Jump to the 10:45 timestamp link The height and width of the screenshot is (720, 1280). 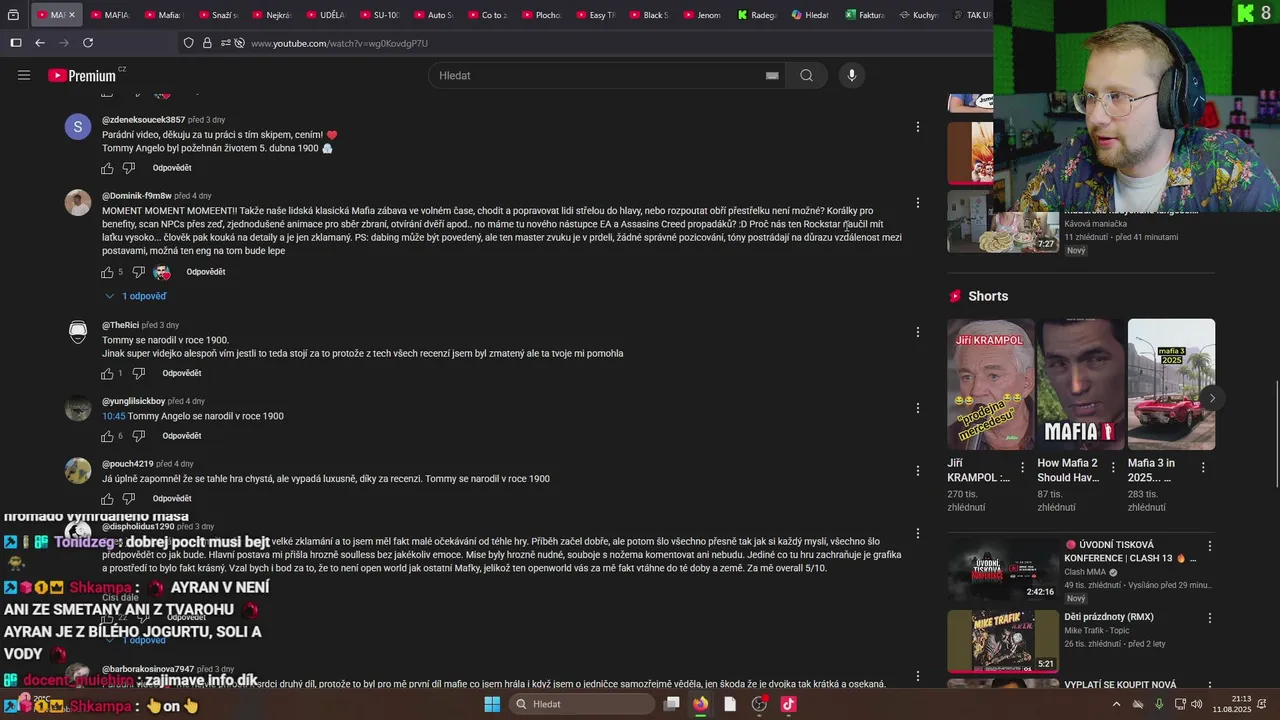pos(113,416)
